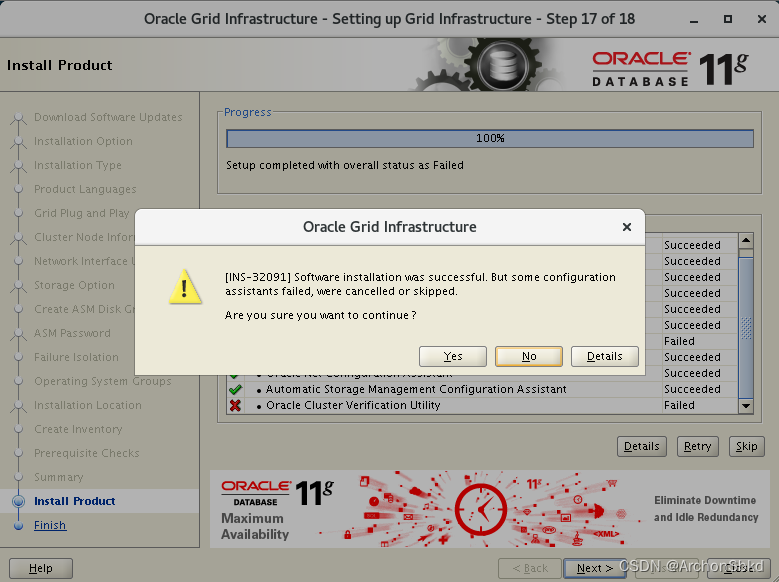Screen dimensions: 779x582
Task: Maximize the installer window
Action: pos(728,19)
